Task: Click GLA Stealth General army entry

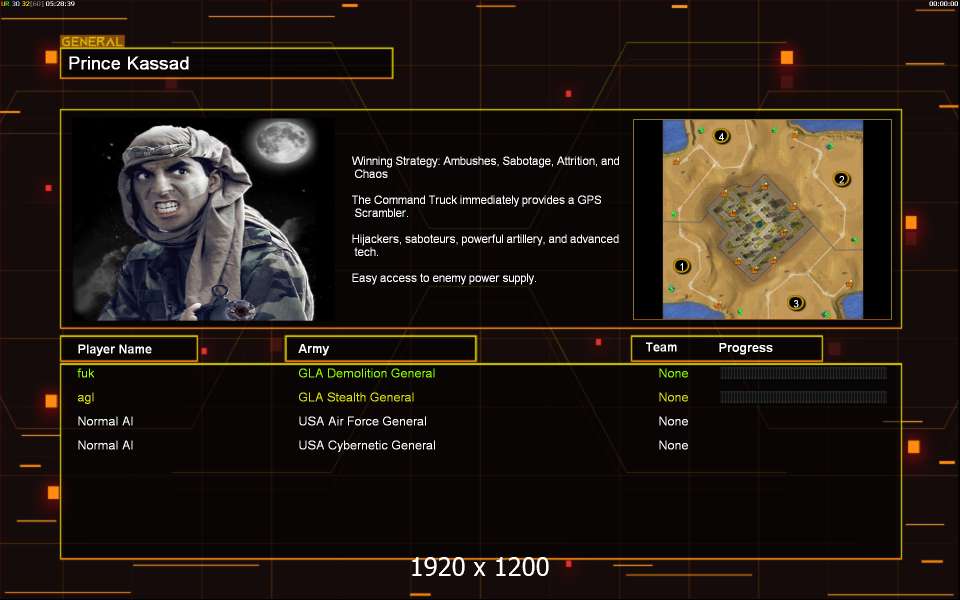Action: (x=356, y=397)
